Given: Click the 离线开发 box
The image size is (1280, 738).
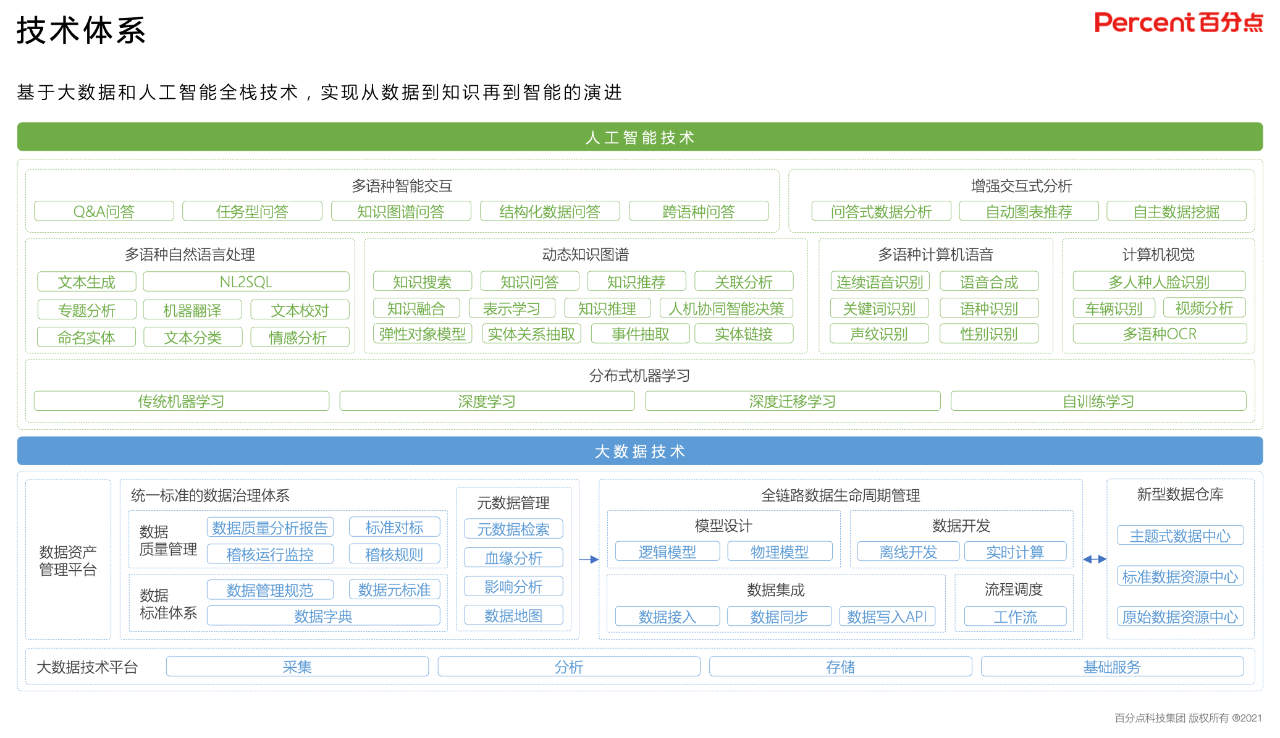Looking at the screenshot, I should (x=909, y=552).
